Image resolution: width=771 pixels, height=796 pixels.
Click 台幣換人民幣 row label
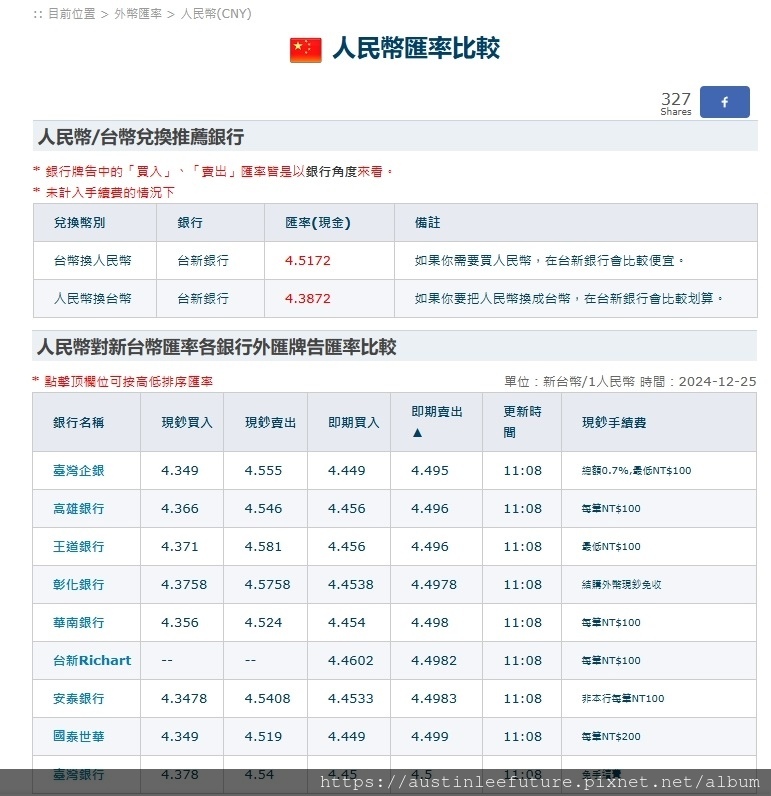[x=93, y=261]
